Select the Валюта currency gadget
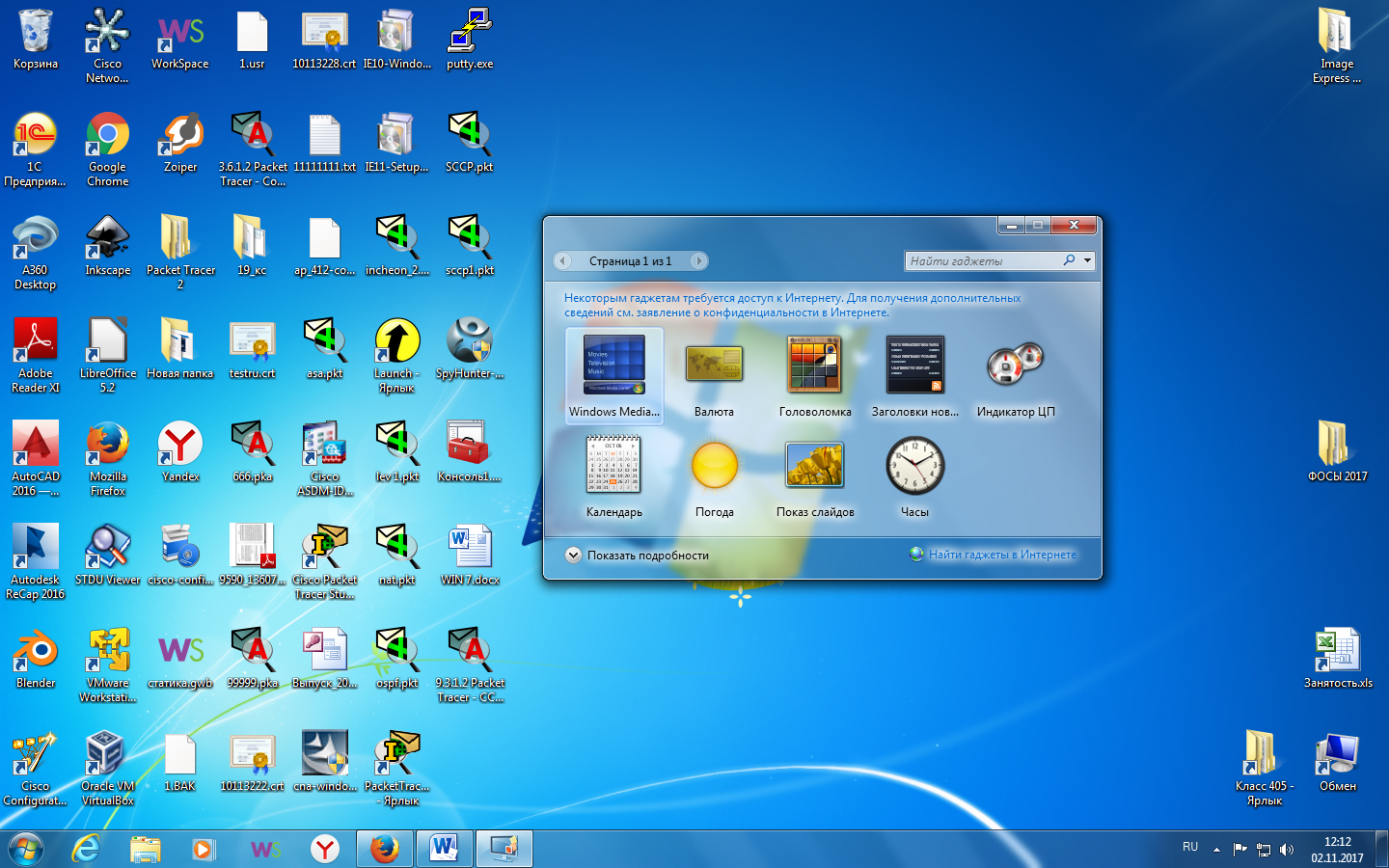 coord(715,375)
